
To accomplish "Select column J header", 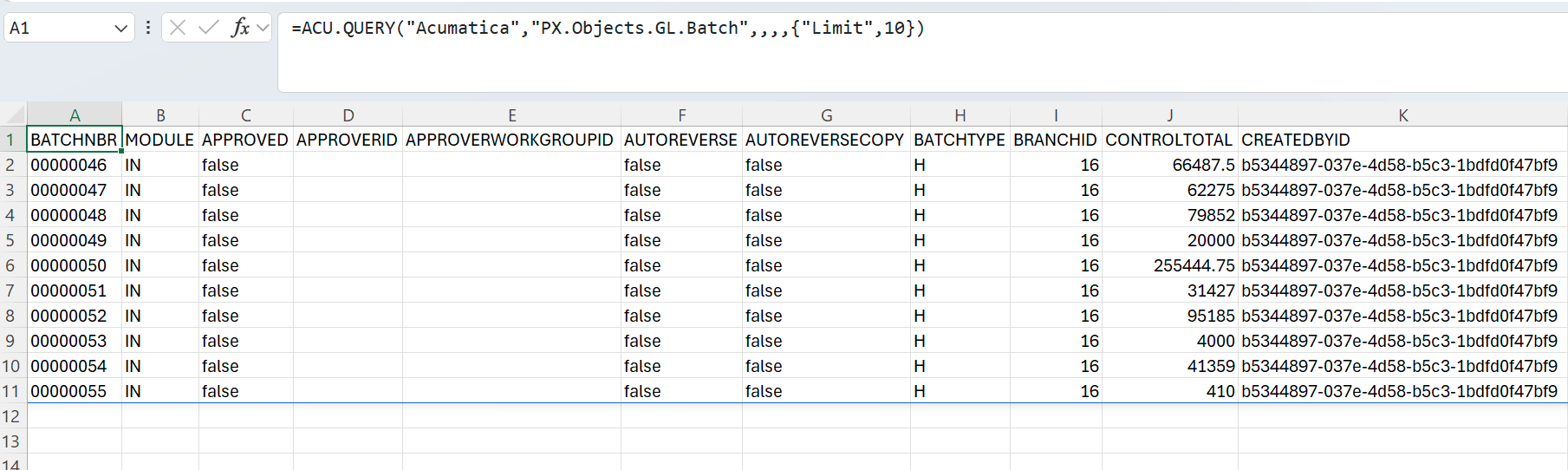I will point(1169,115).
